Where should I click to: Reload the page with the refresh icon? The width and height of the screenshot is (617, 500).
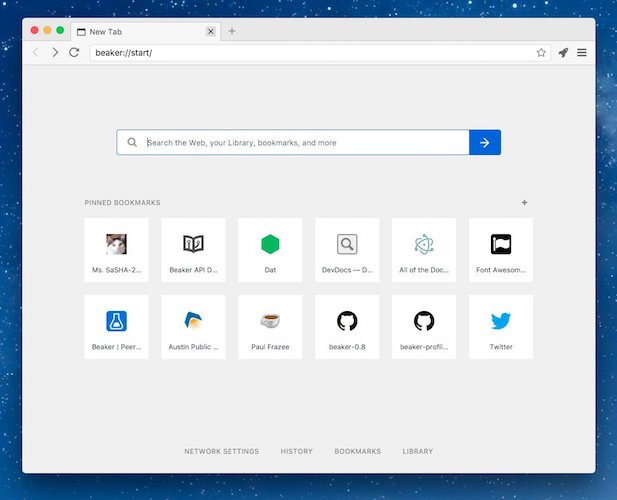pos(74,52)
